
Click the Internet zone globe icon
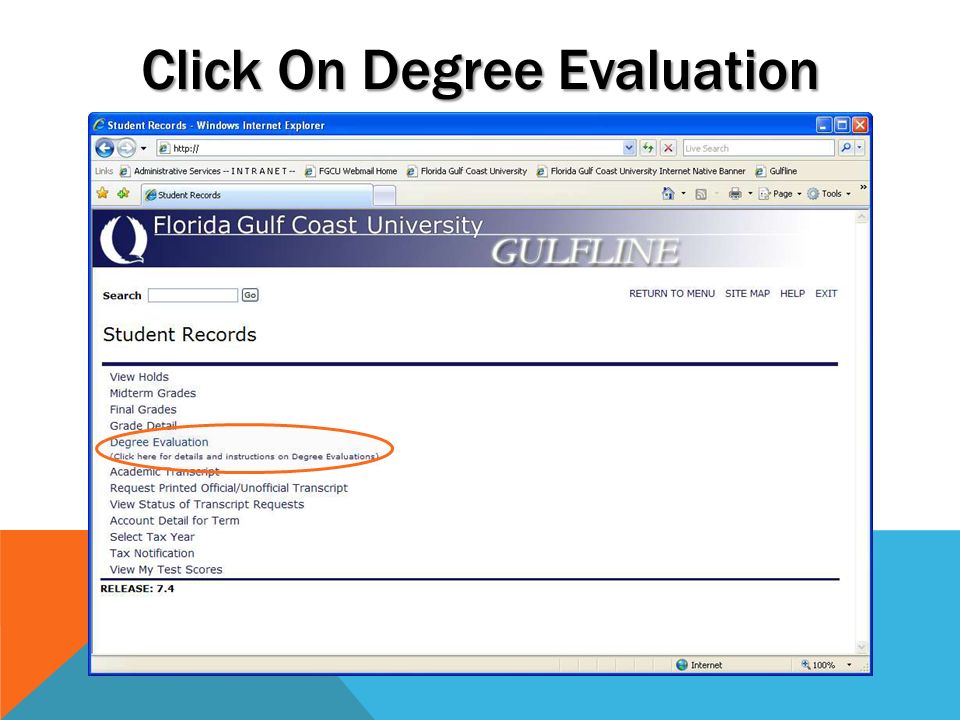[681, 665]
